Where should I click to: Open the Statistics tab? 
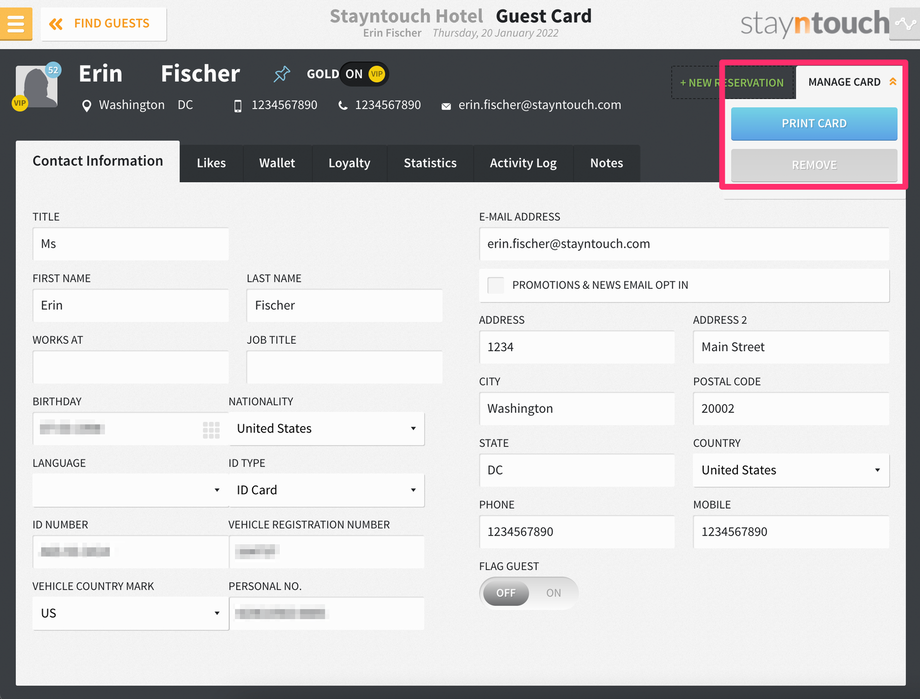point(430,163)
